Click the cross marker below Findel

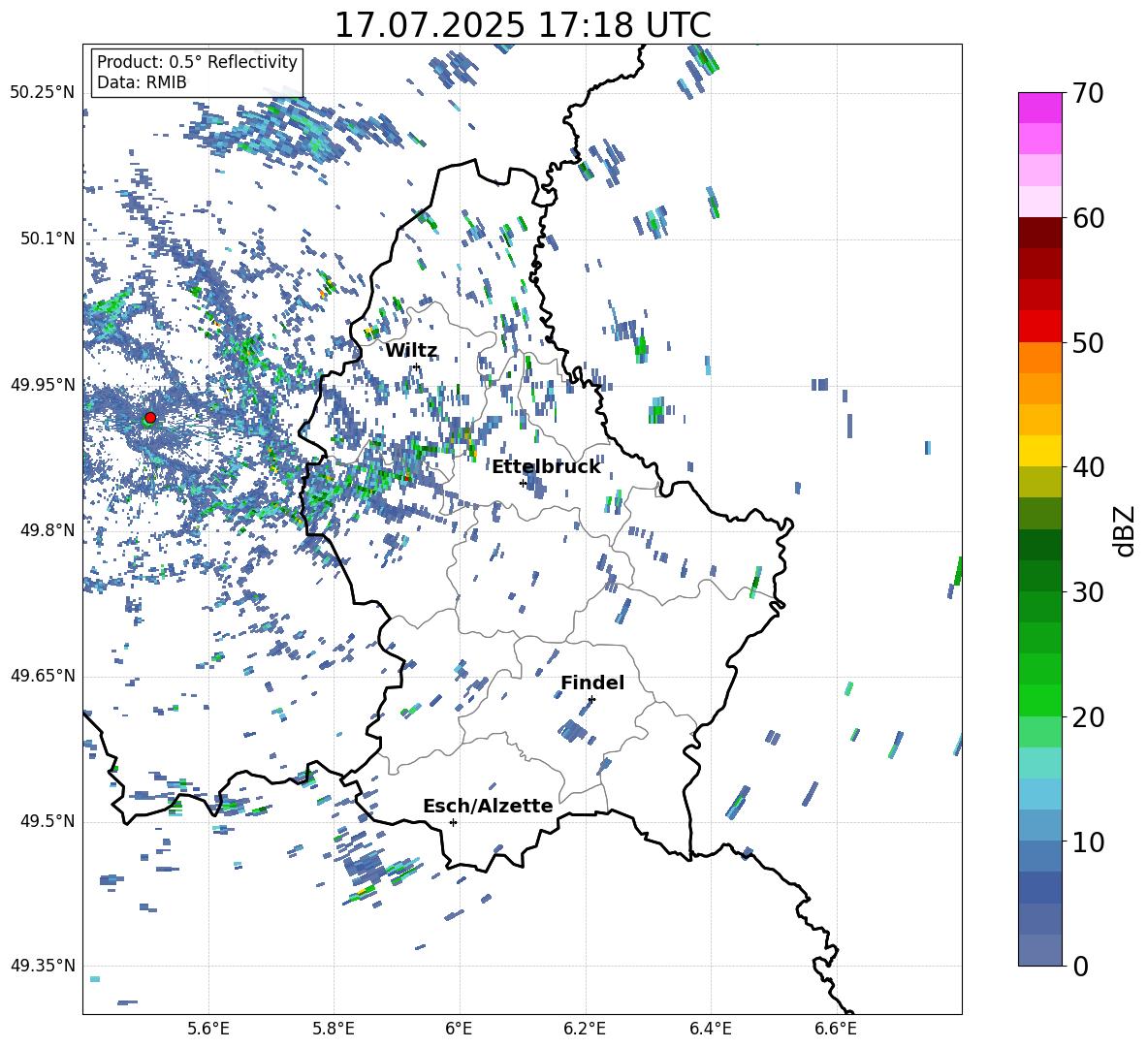pyautogui.click(x=591, y=700)
